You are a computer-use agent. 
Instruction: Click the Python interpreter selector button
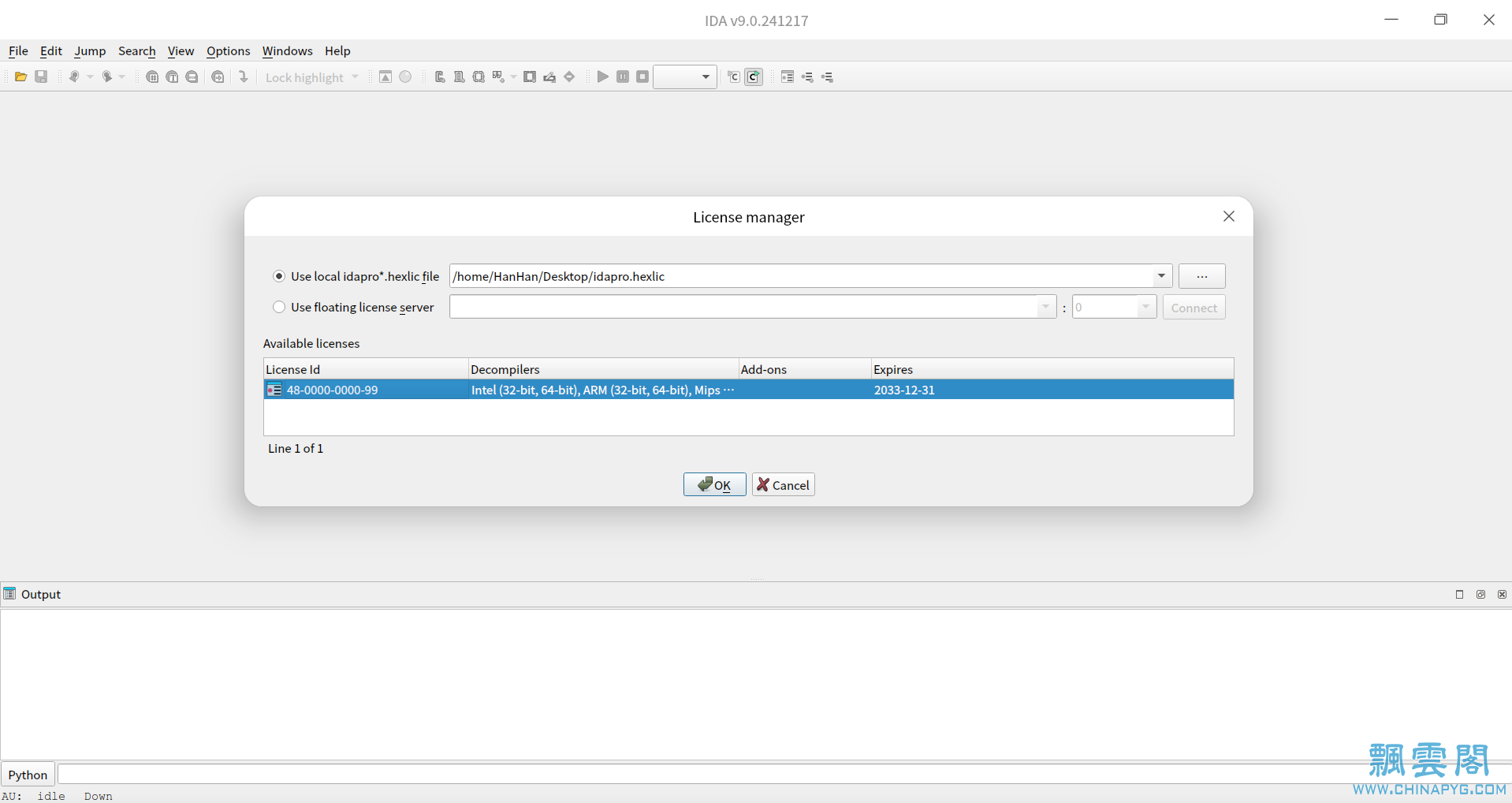coord(28,775)
